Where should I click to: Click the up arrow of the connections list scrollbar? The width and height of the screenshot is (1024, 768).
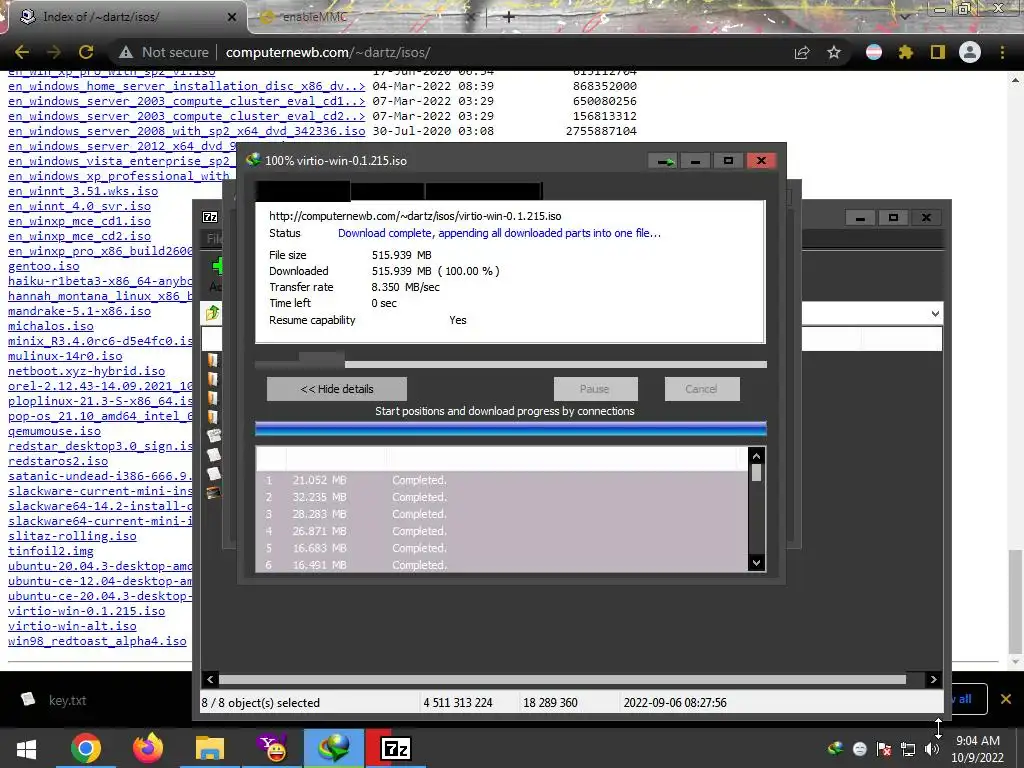756,456
